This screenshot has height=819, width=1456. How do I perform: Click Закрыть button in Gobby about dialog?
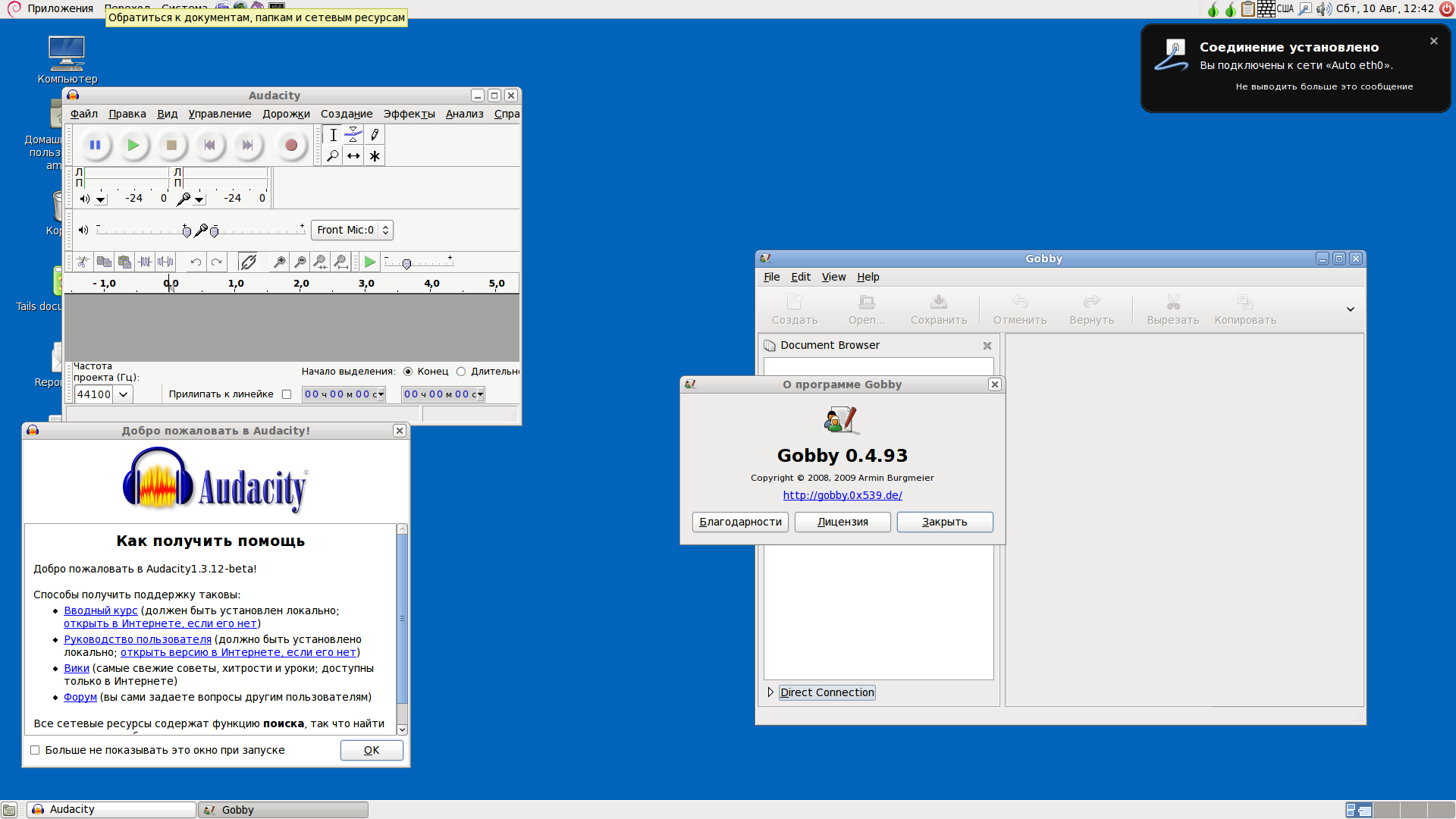(x=945, y=522)
